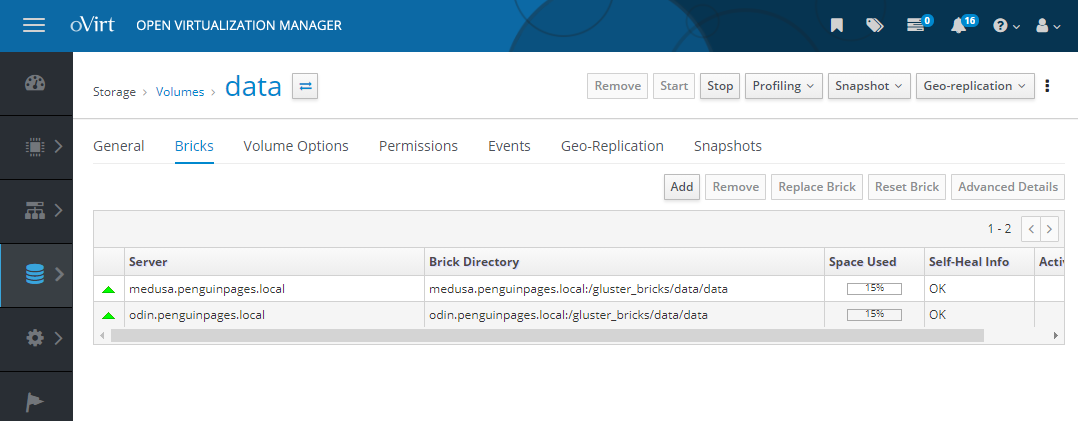1078x421 pixels.
Task: Open the user account dropdown
Action: [x=1048, y=26]
